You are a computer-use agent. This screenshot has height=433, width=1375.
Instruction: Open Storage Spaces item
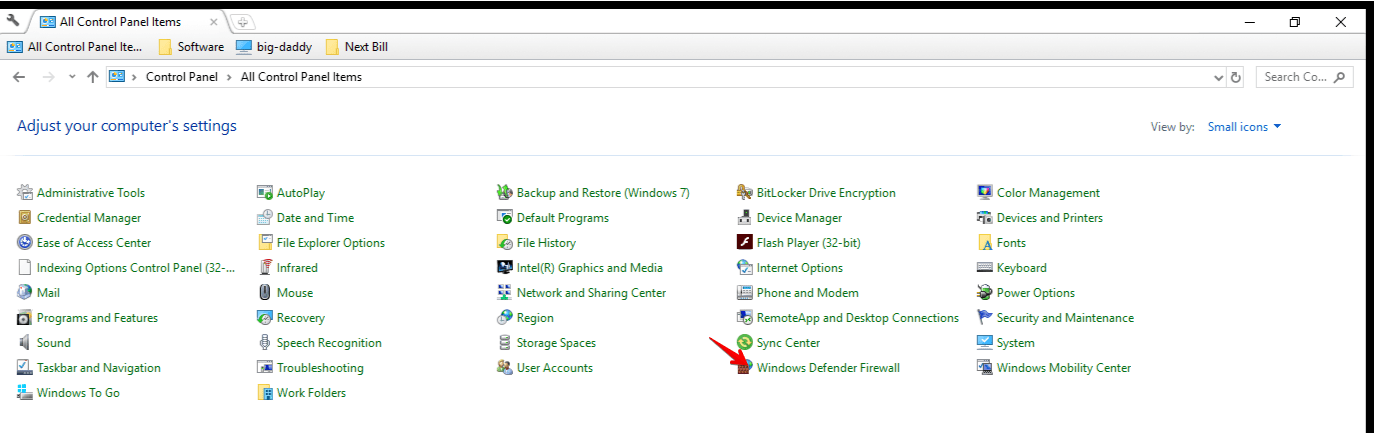[x=556, y=343]
